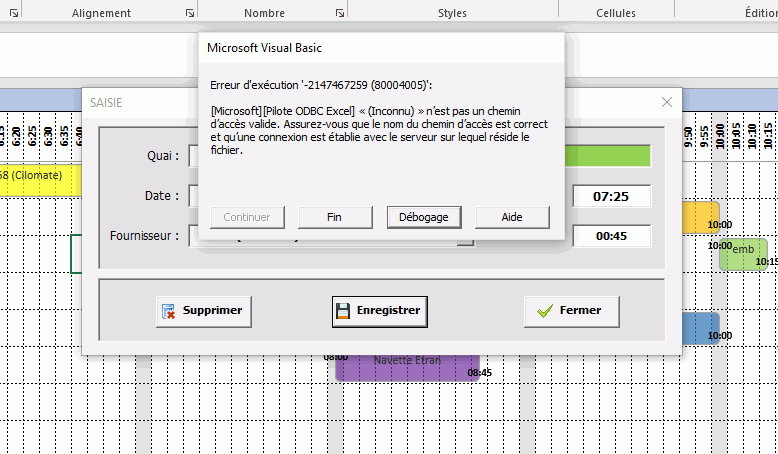Click the Styles ribbon group label
The image size is (778, 454).
click(x=452, y=13)
